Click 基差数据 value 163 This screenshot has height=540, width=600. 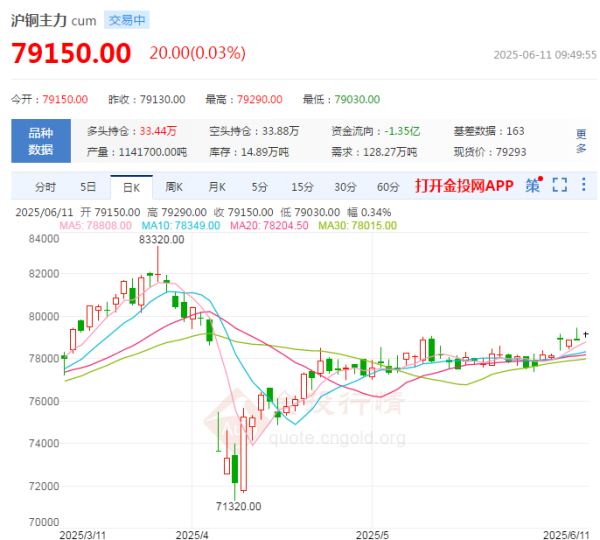(x=515, y=131)
